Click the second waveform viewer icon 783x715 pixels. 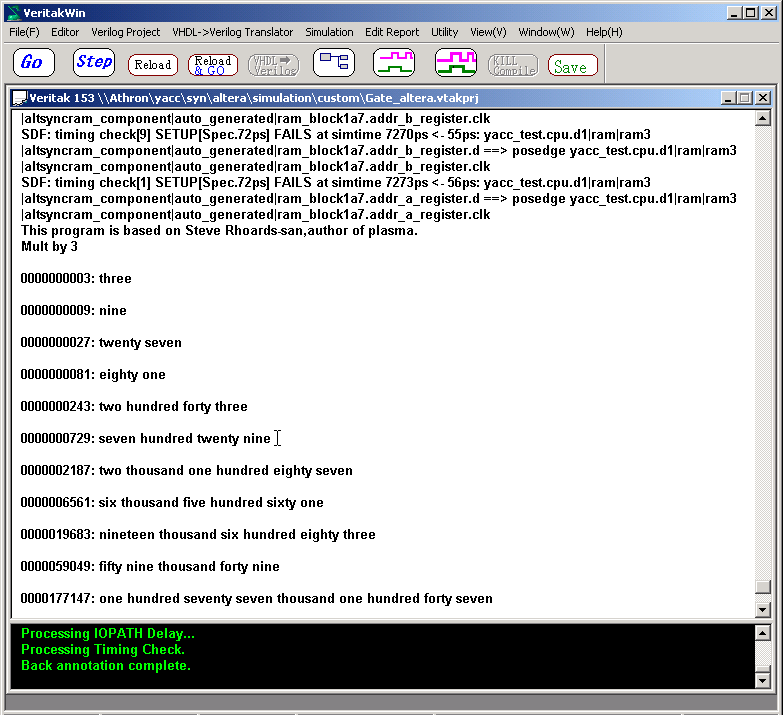point(456,63)
